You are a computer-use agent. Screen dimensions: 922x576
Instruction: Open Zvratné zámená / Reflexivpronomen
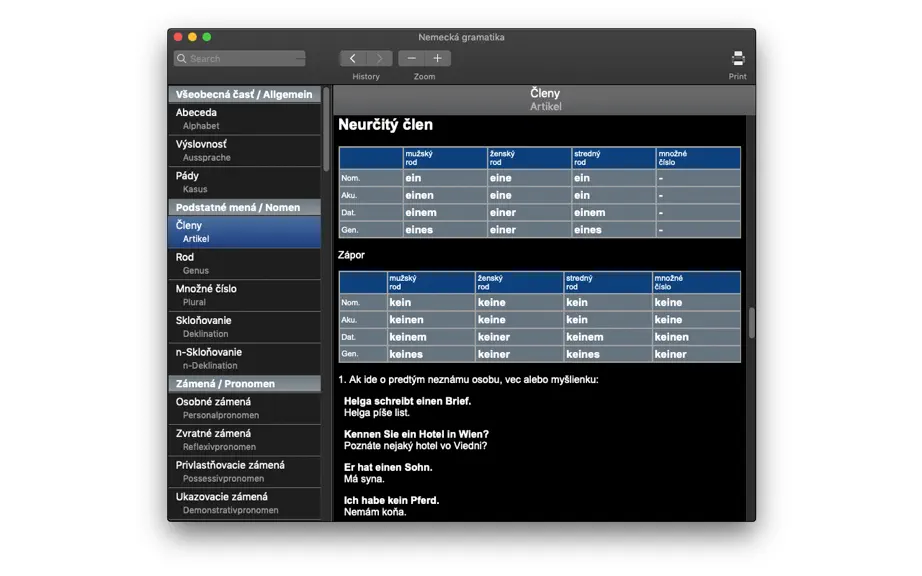(245, 440)
